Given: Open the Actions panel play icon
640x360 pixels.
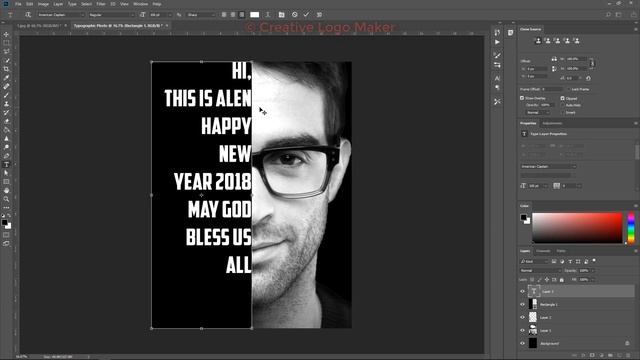Looking at the screenshot, I should [x=497, y=42].
